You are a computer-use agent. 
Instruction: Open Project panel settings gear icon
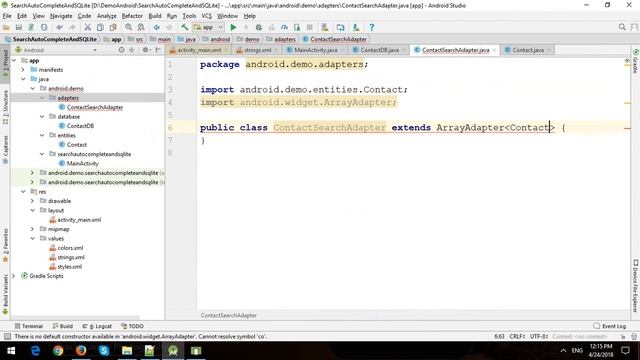tap(145, 50)
